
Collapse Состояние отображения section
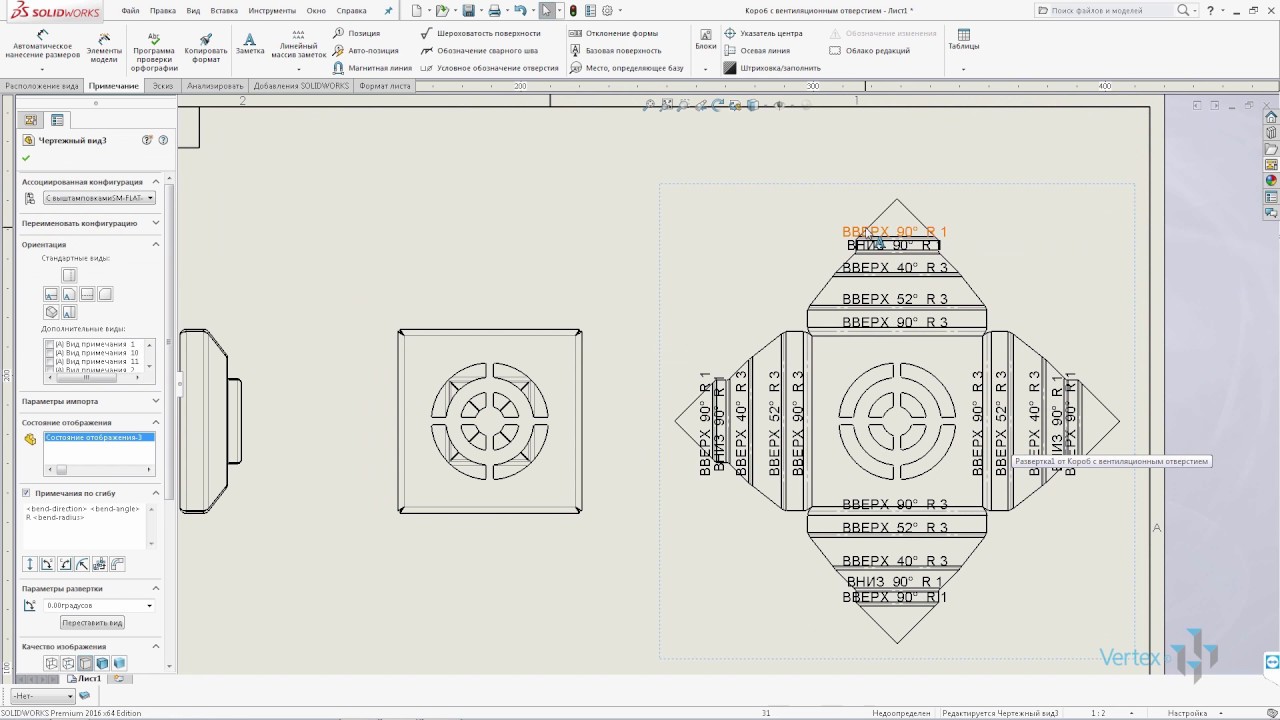tap(155, 422)
